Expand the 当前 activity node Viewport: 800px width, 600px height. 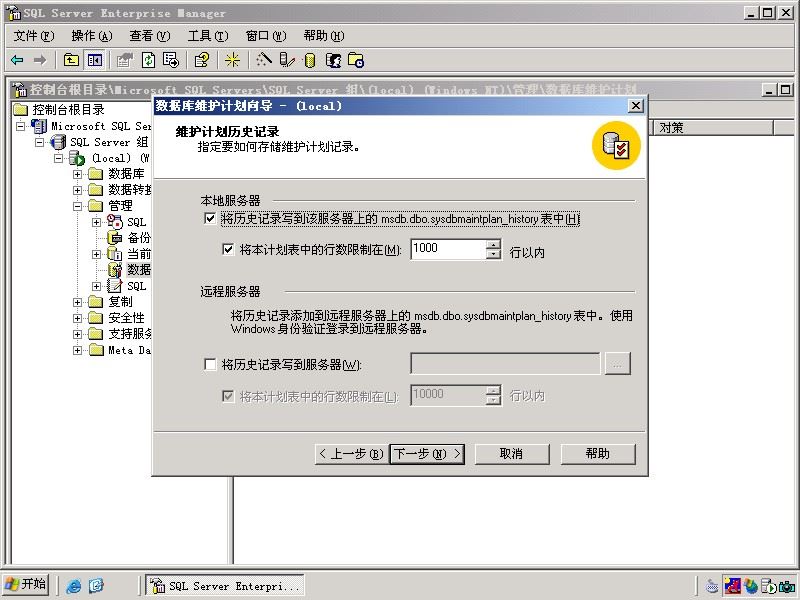click(96, 254)
